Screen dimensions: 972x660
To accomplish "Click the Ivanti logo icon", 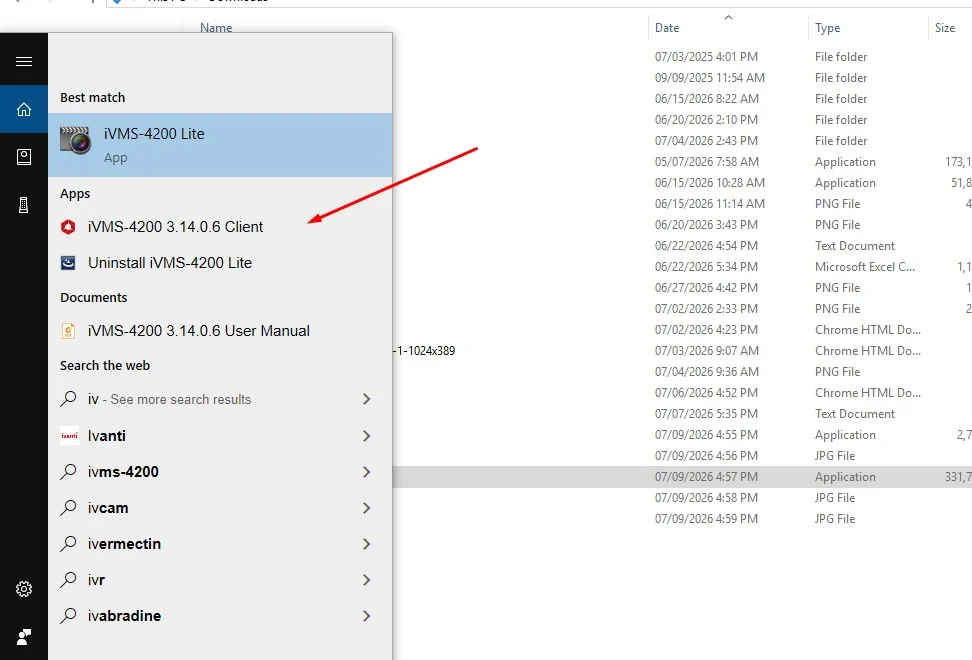I will pos(69,436).
